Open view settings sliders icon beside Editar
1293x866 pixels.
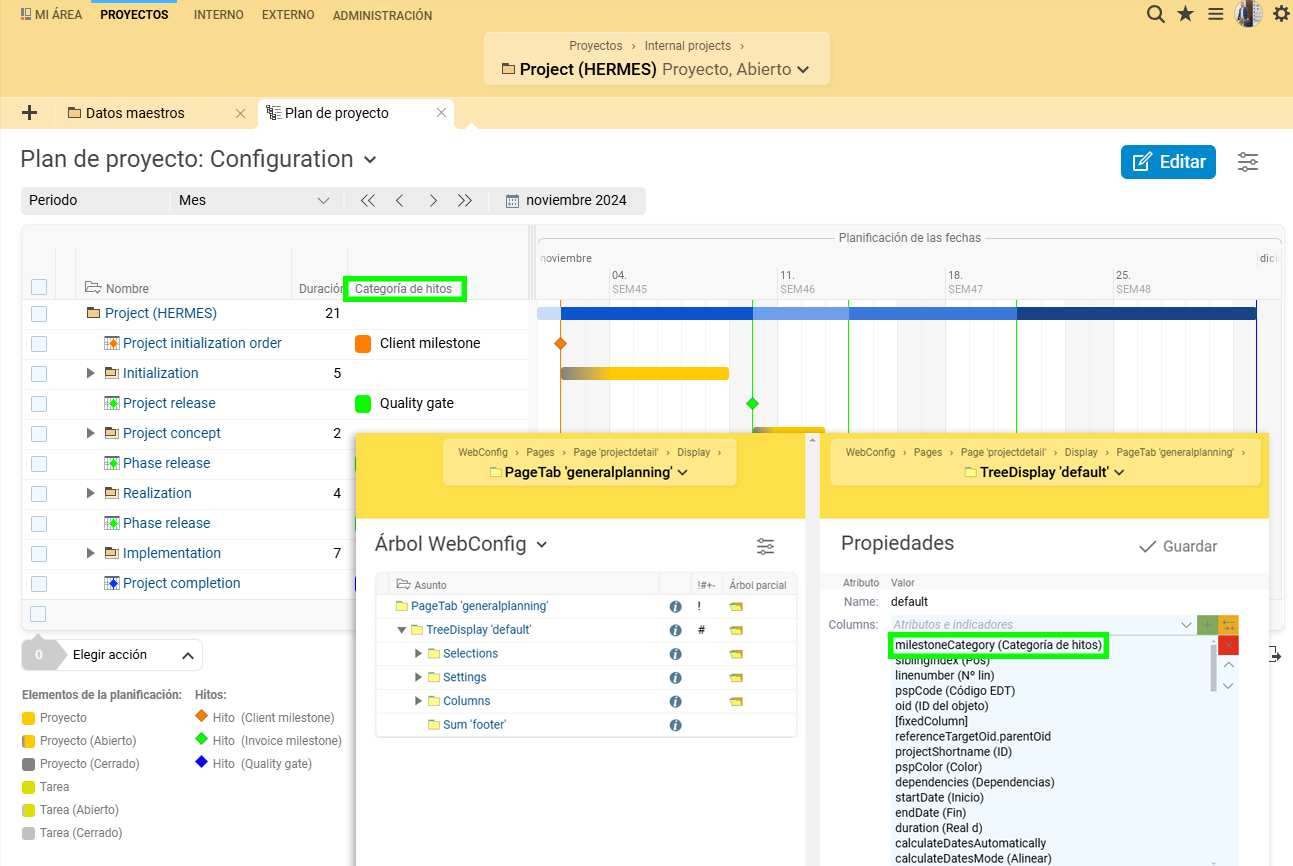tap(1248, 162)
